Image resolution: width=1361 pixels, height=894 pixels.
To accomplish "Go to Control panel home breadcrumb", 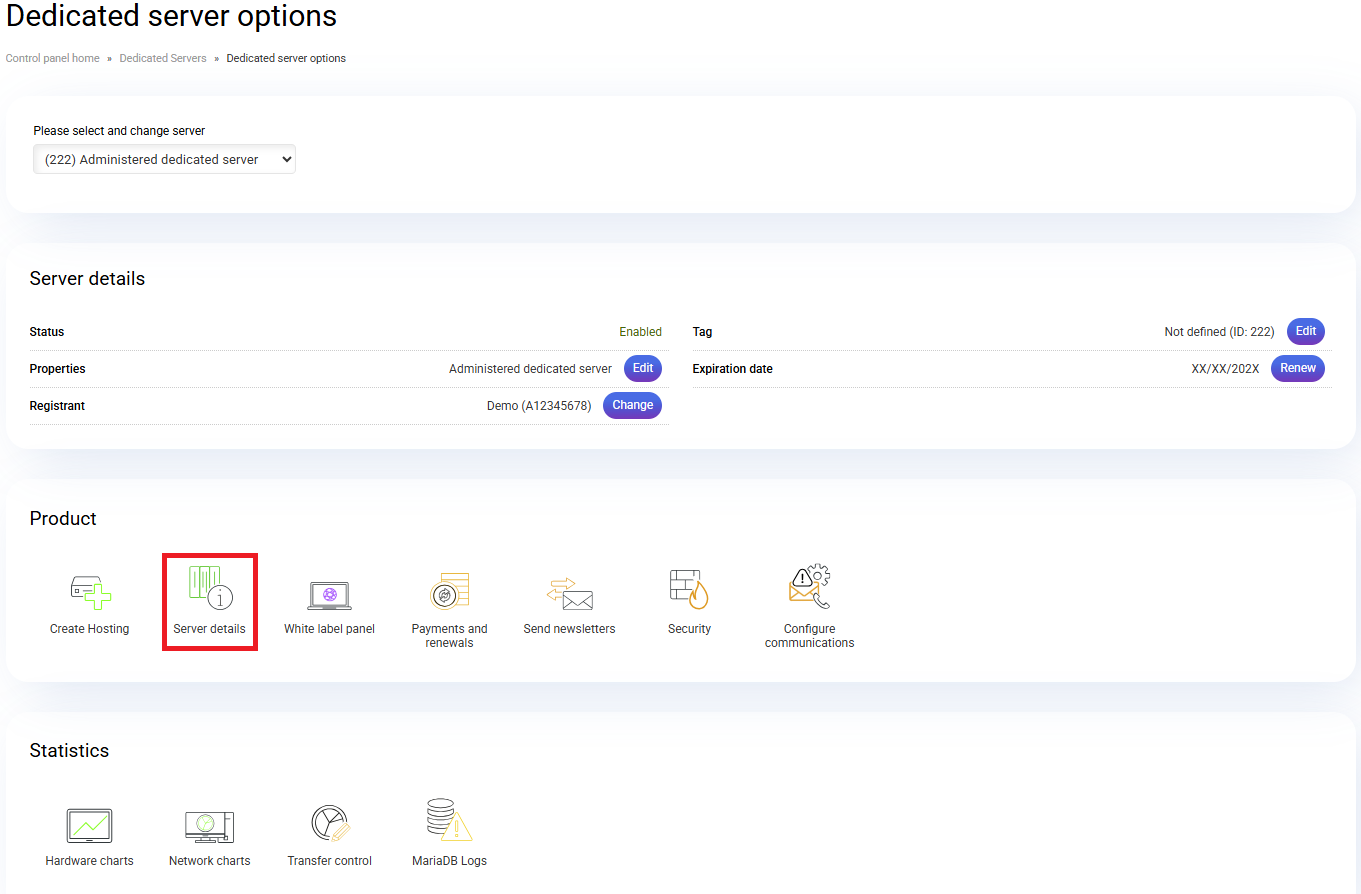I will coord(53,58).
